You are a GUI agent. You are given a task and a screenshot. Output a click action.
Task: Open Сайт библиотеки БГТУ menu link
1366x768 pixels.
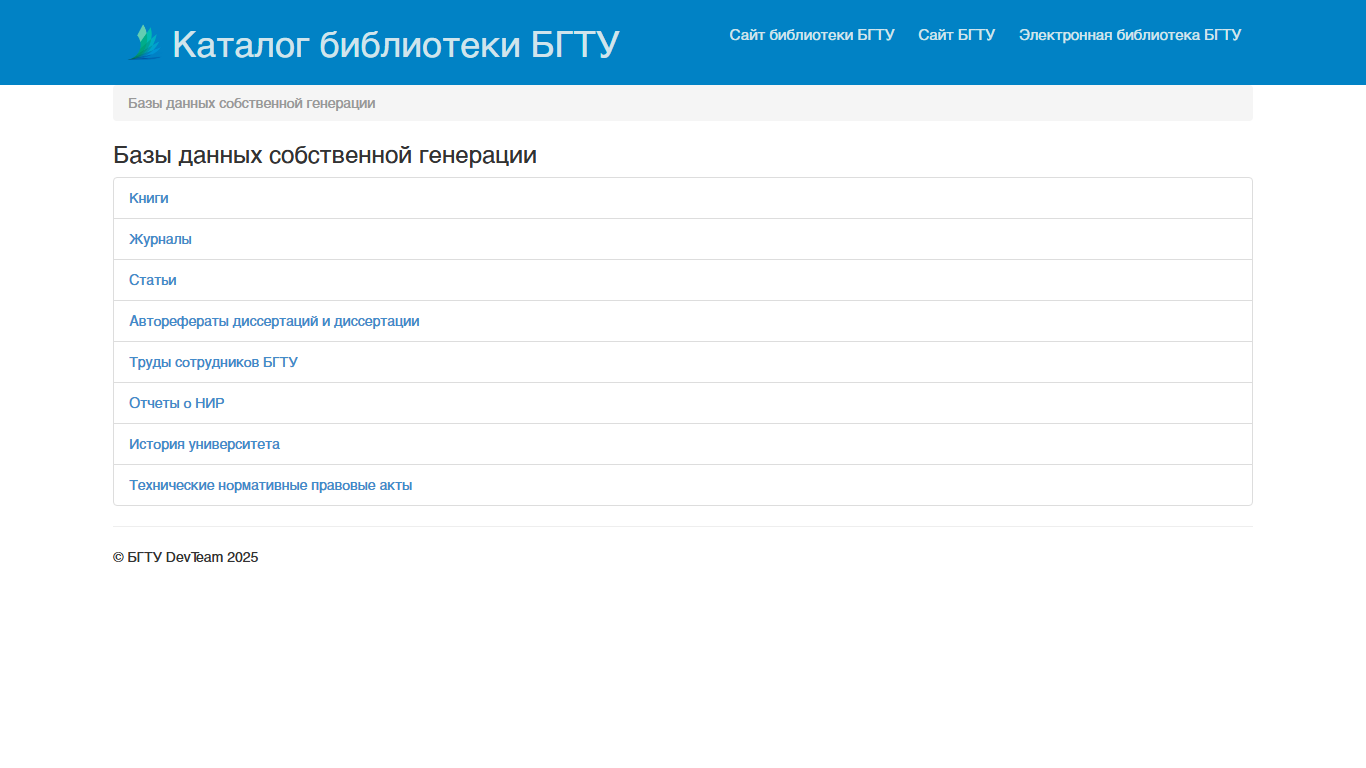[812, 35]
